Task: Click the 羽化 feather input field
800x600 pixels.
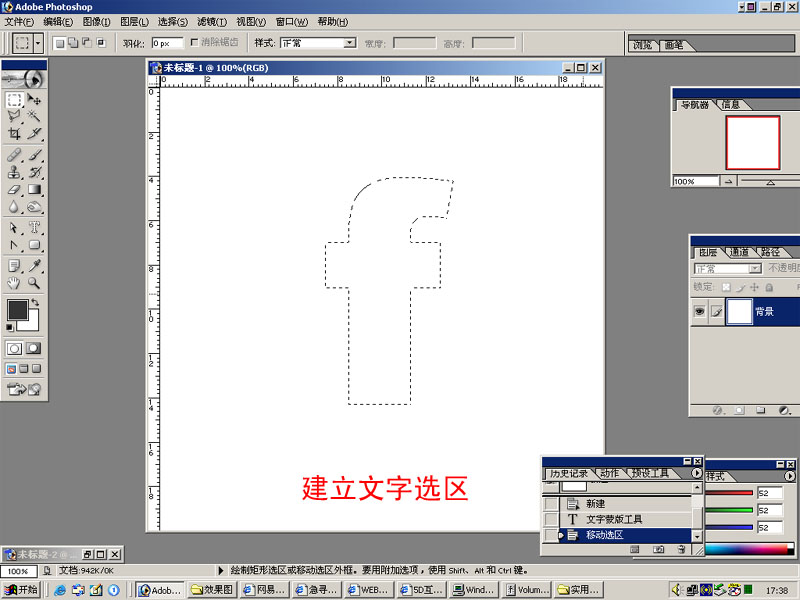Action: pos(167,43)
